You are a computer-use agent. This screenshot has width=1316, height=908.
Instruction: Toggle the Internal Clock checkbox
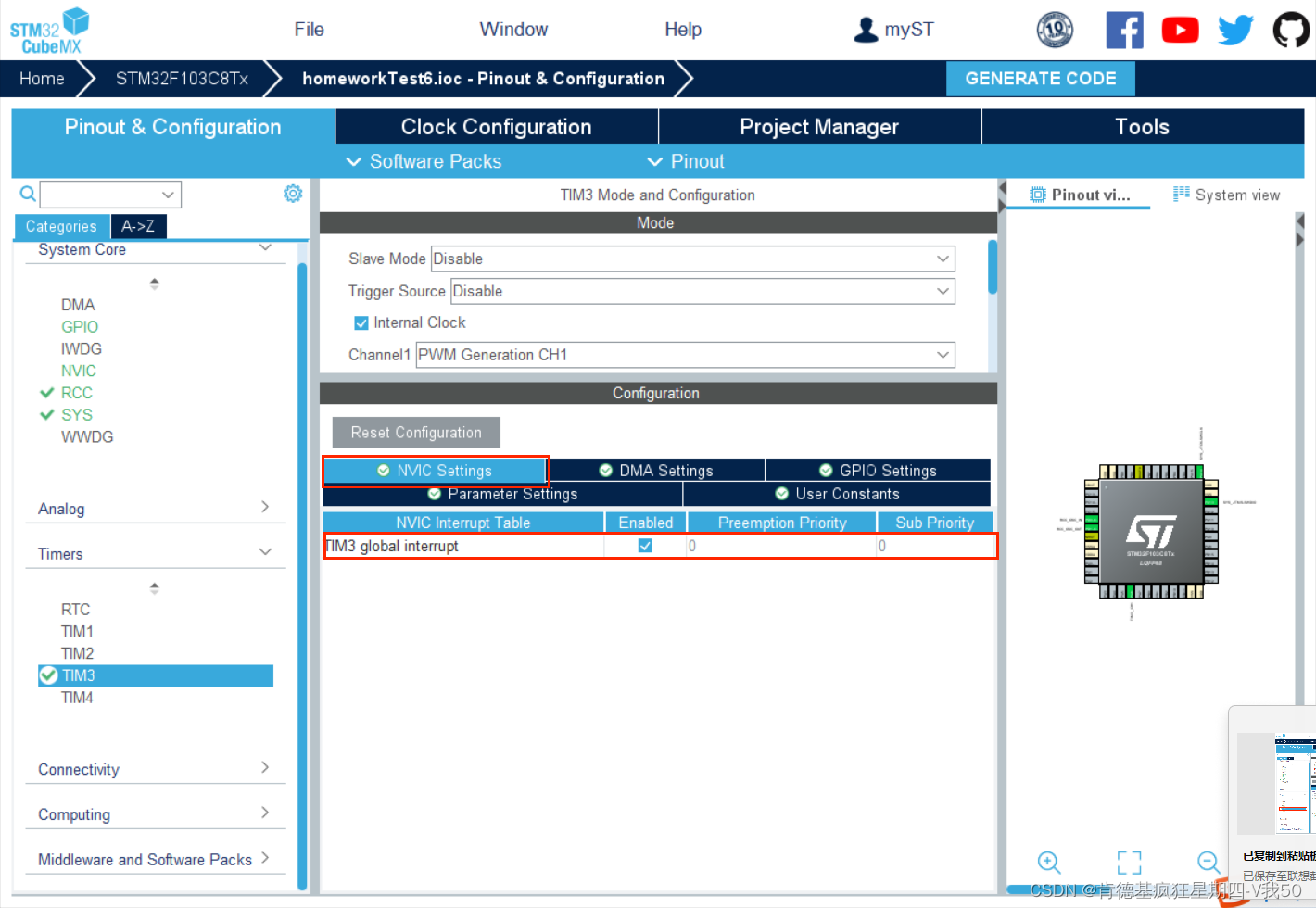tap(361, 323)
